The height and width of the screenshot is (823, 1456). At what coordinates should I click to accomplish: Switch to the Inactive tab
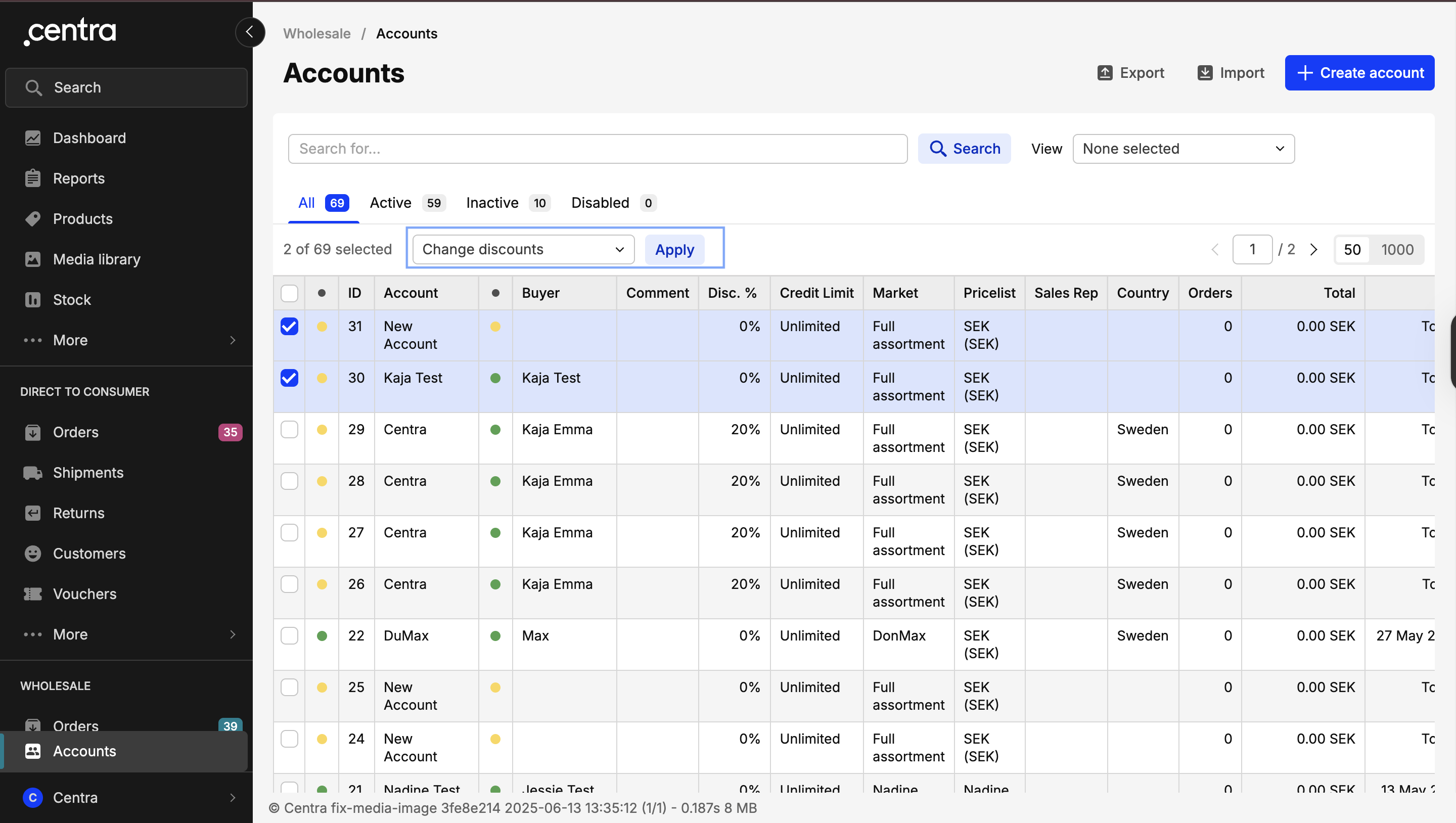click(508, 203)
